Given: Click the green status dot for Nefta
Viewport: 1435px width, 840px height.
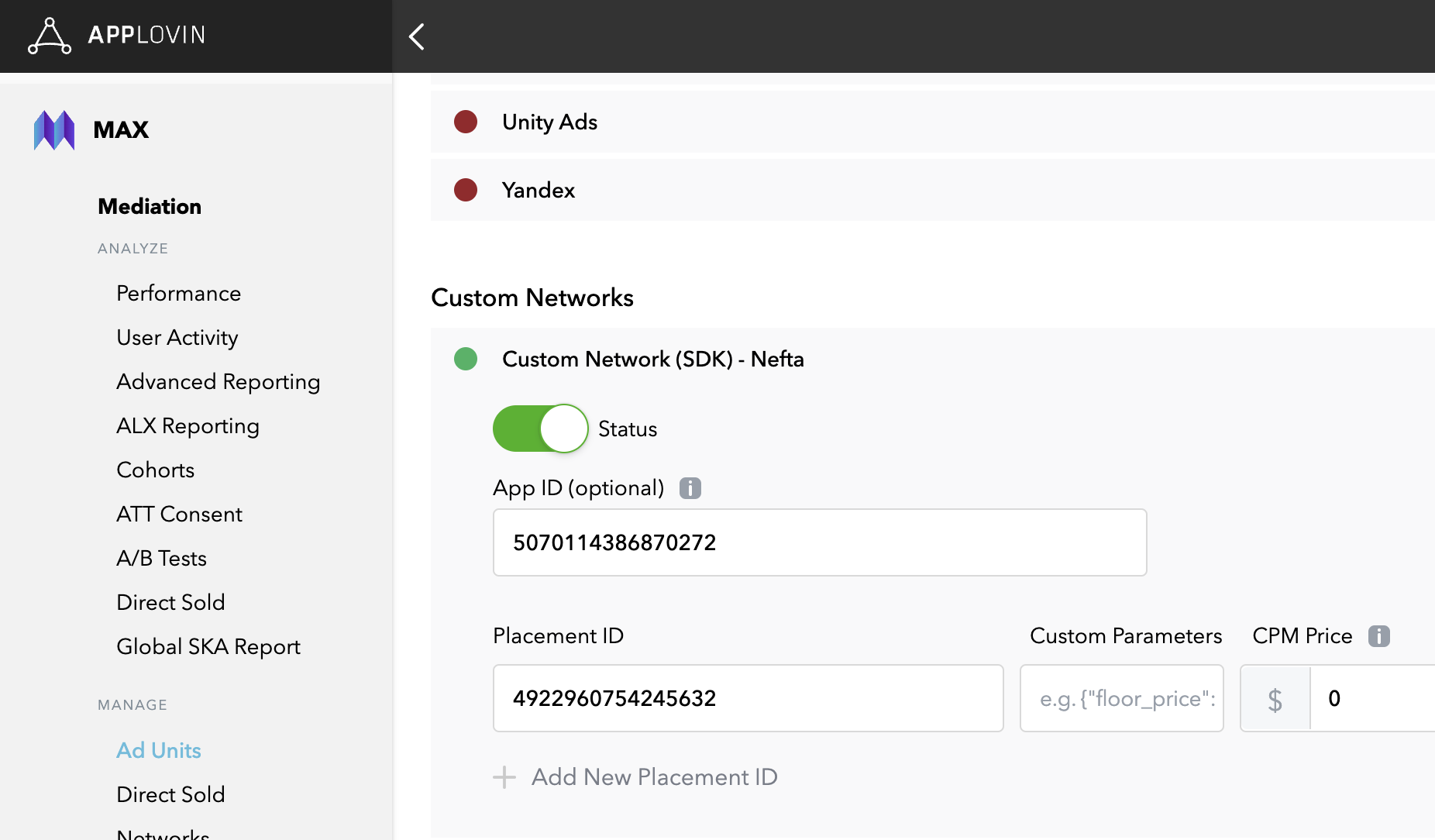Looking at the screenshot, I should point(466,359).
